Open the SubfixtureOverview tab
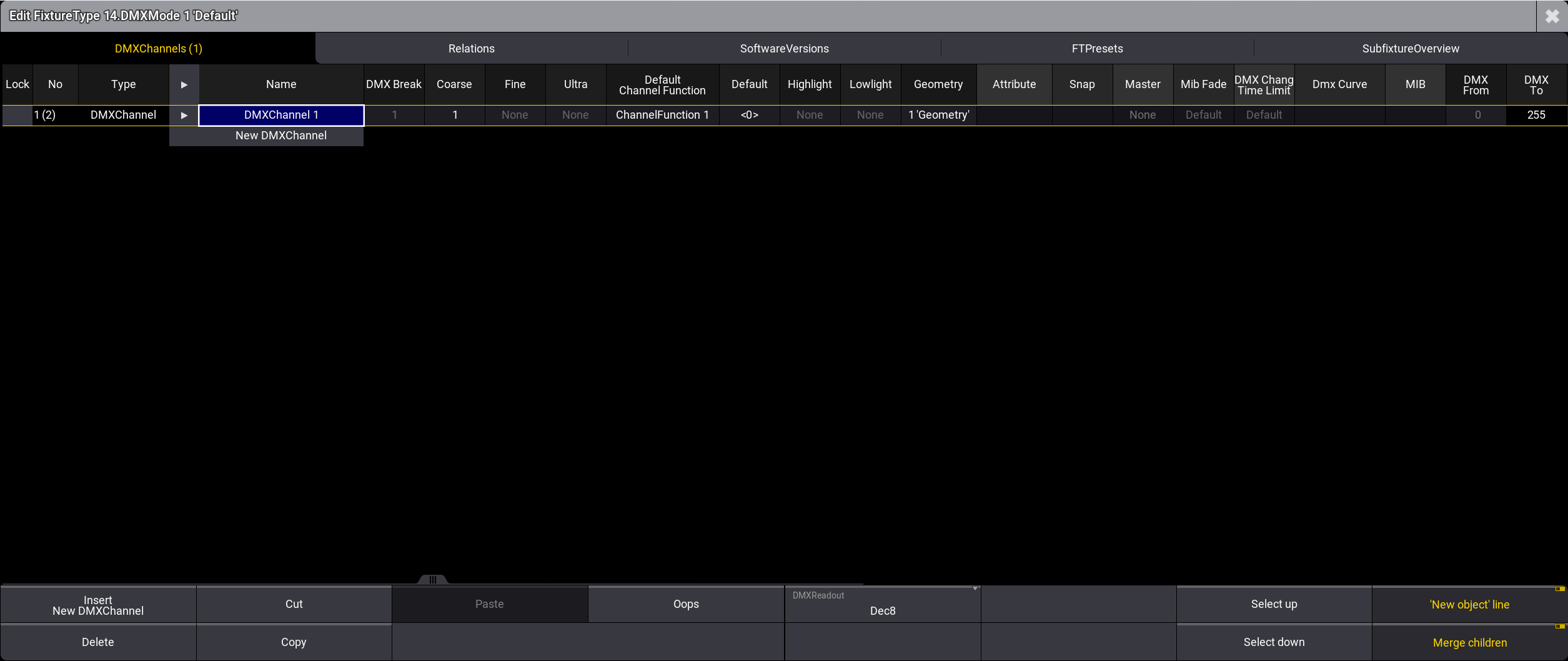This screenshot has height=661, width=1568. pos(1410,49)
